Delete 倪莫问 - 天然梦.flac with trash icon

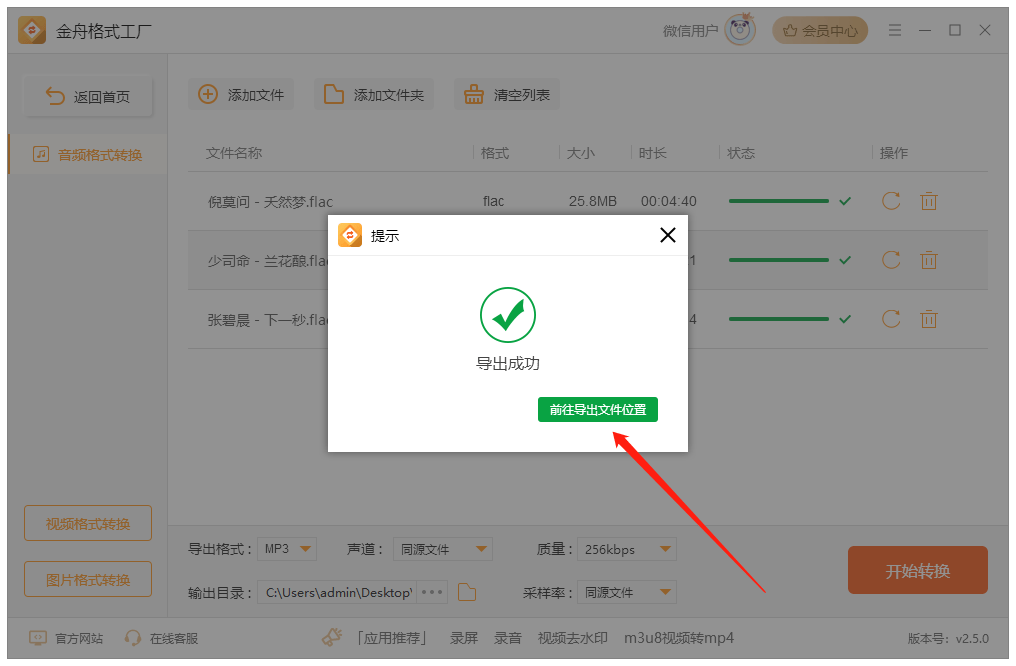coord(929,201)
